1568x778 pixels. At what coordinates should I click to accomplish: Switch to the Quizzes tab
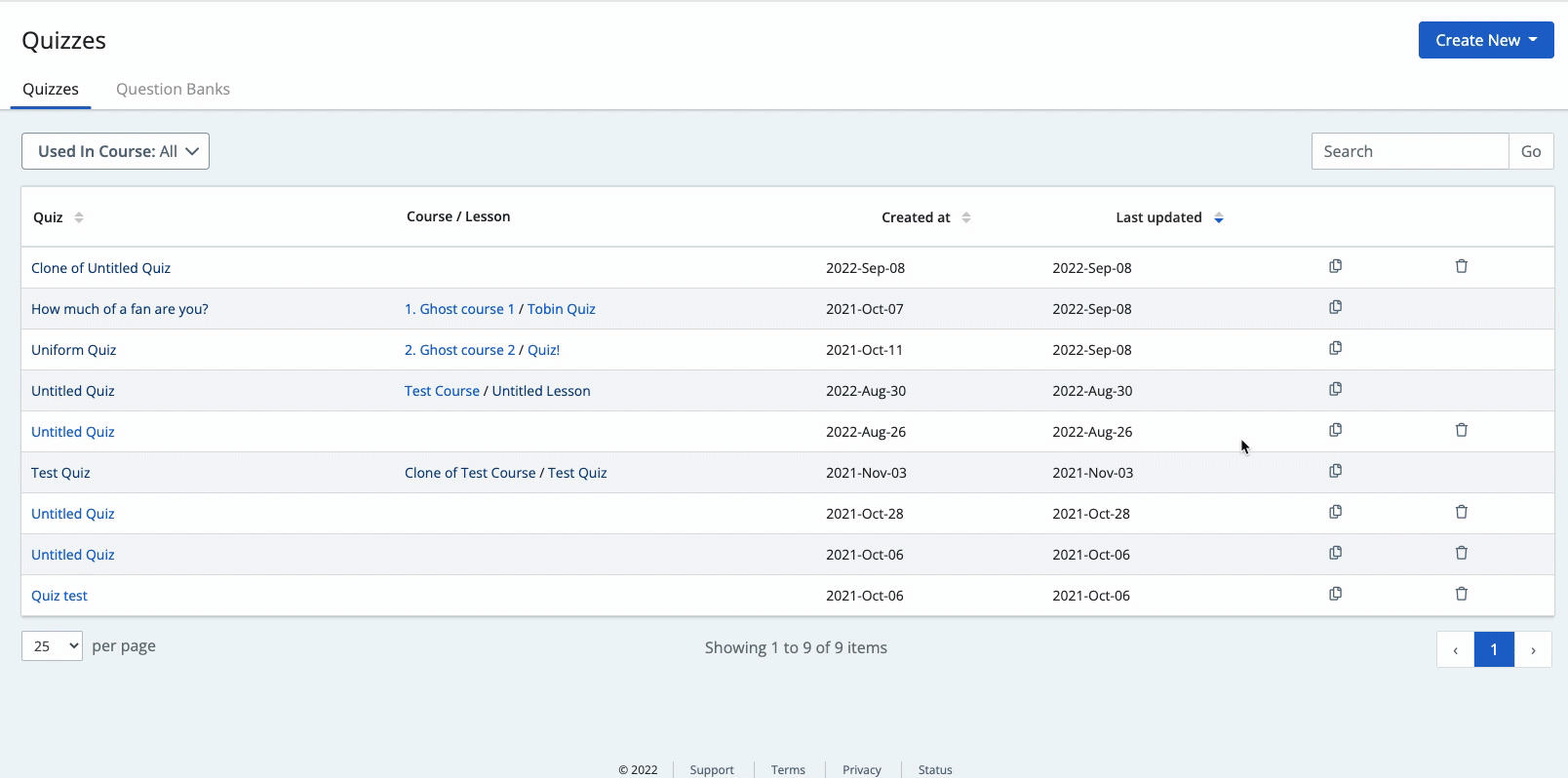click(51, 89)
